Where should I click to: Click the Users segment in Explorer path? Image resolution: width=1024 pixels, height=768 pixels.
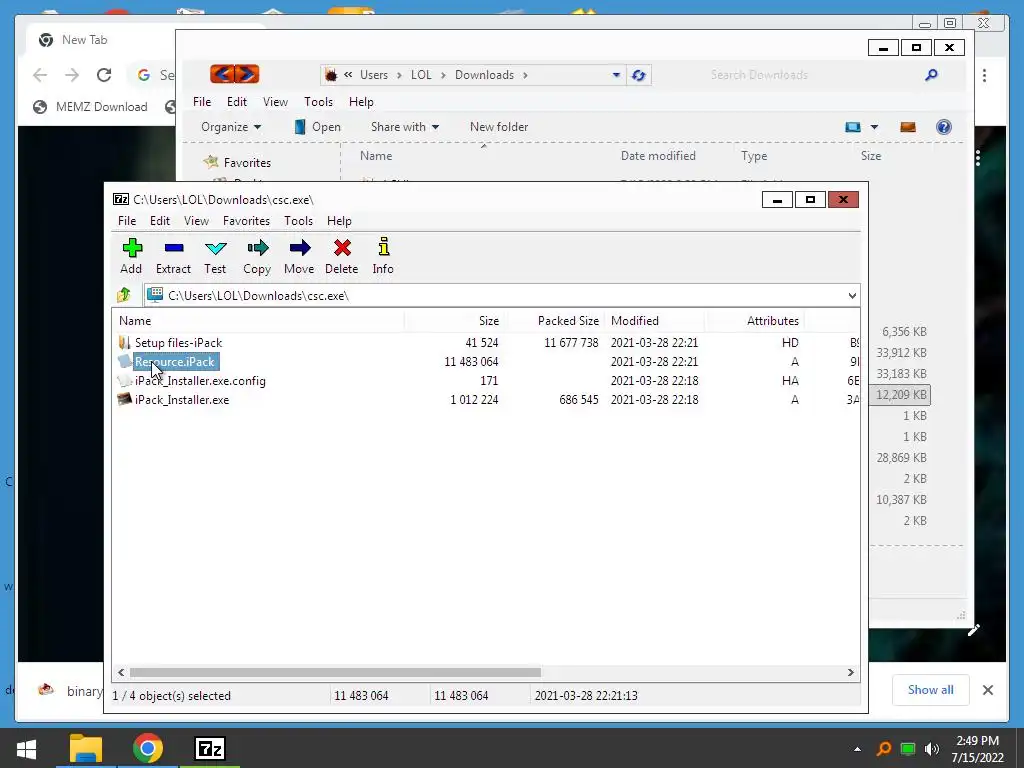pos(374,75)
